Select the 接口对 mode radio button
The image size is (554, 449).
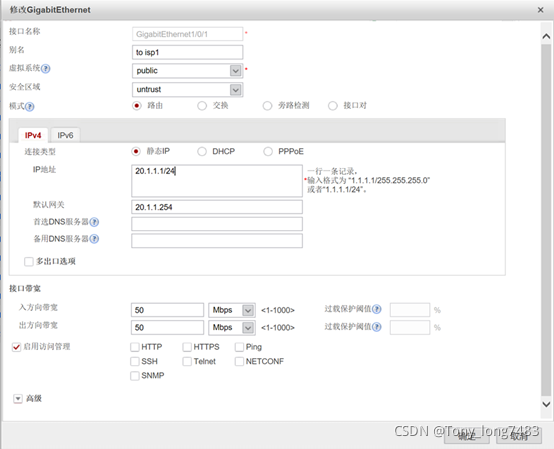point(333,106)
